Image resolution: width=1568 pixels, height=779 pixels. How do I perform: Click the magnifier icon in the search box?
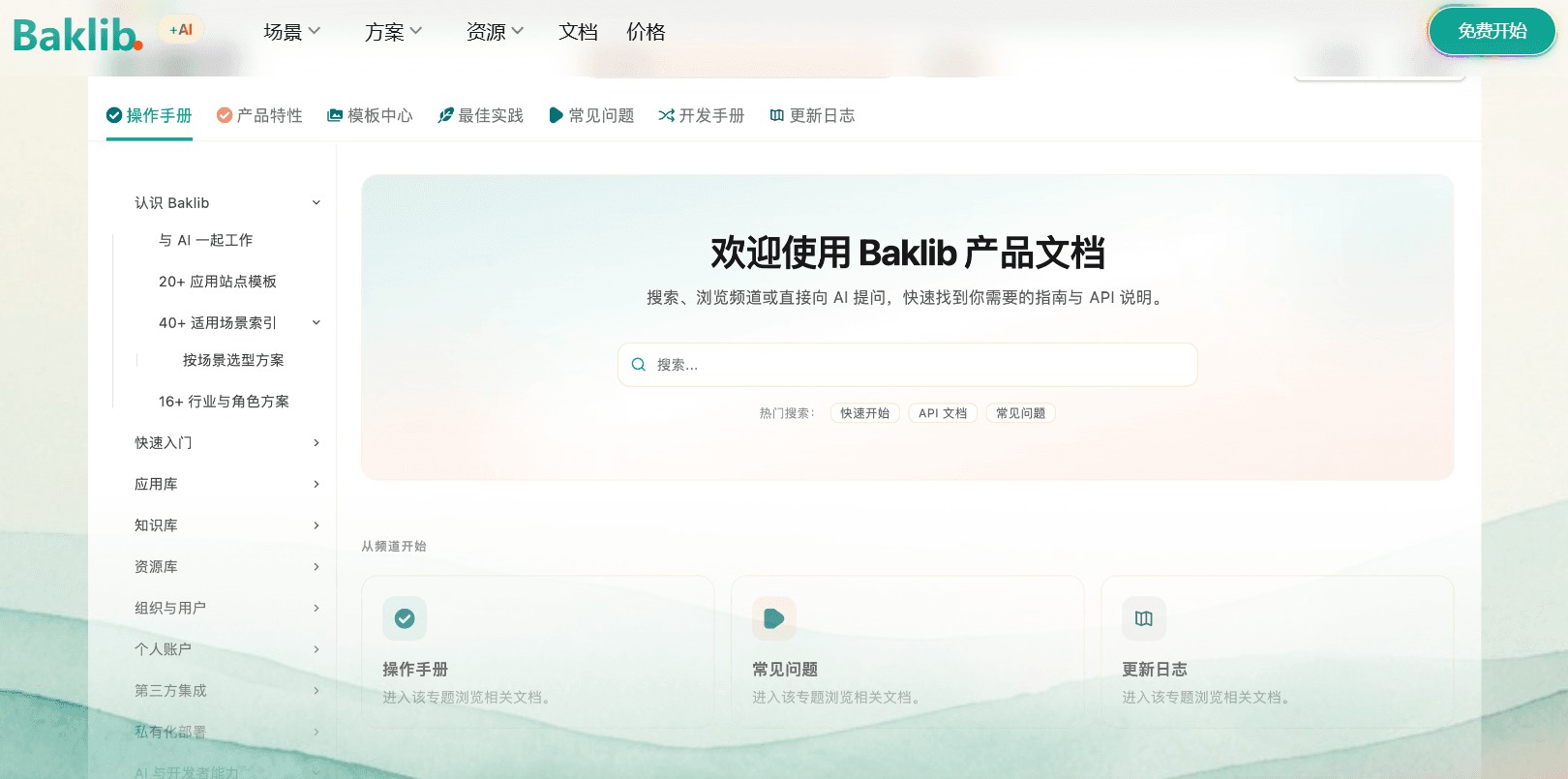pos(639,365)
